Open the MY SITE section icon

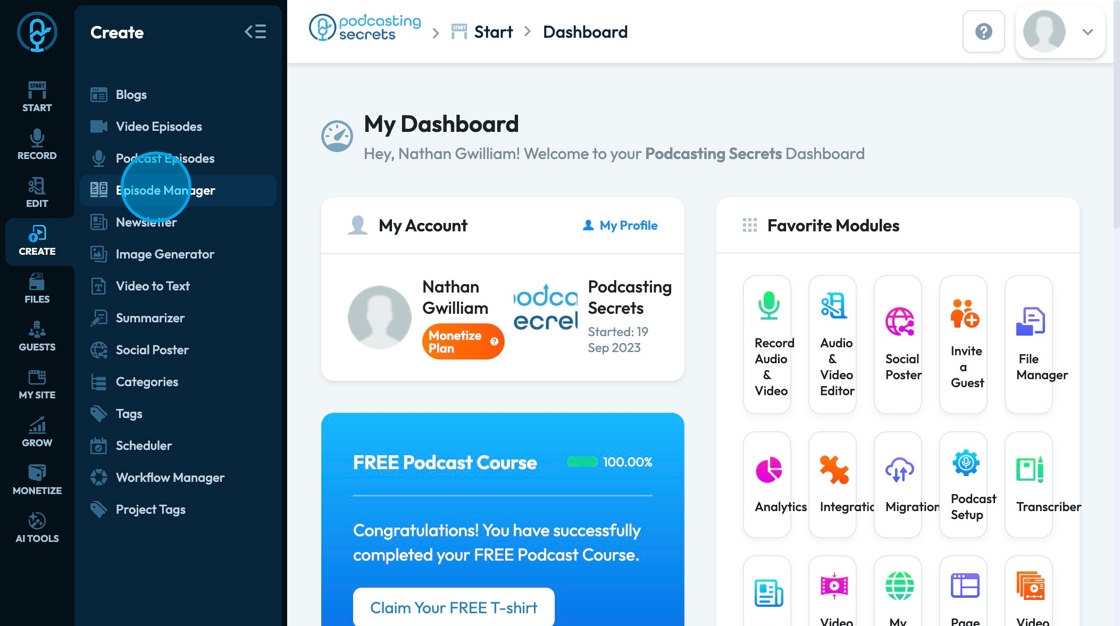pos(36,377)
